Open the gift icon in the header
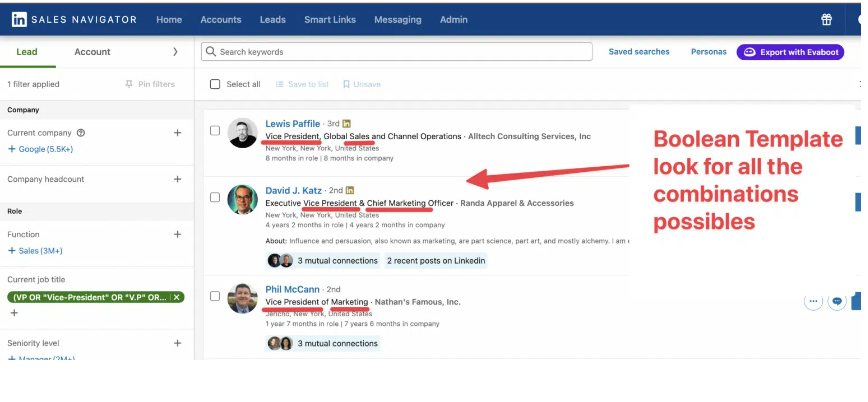This screenshot has height=402, width=868. [826, 19]
